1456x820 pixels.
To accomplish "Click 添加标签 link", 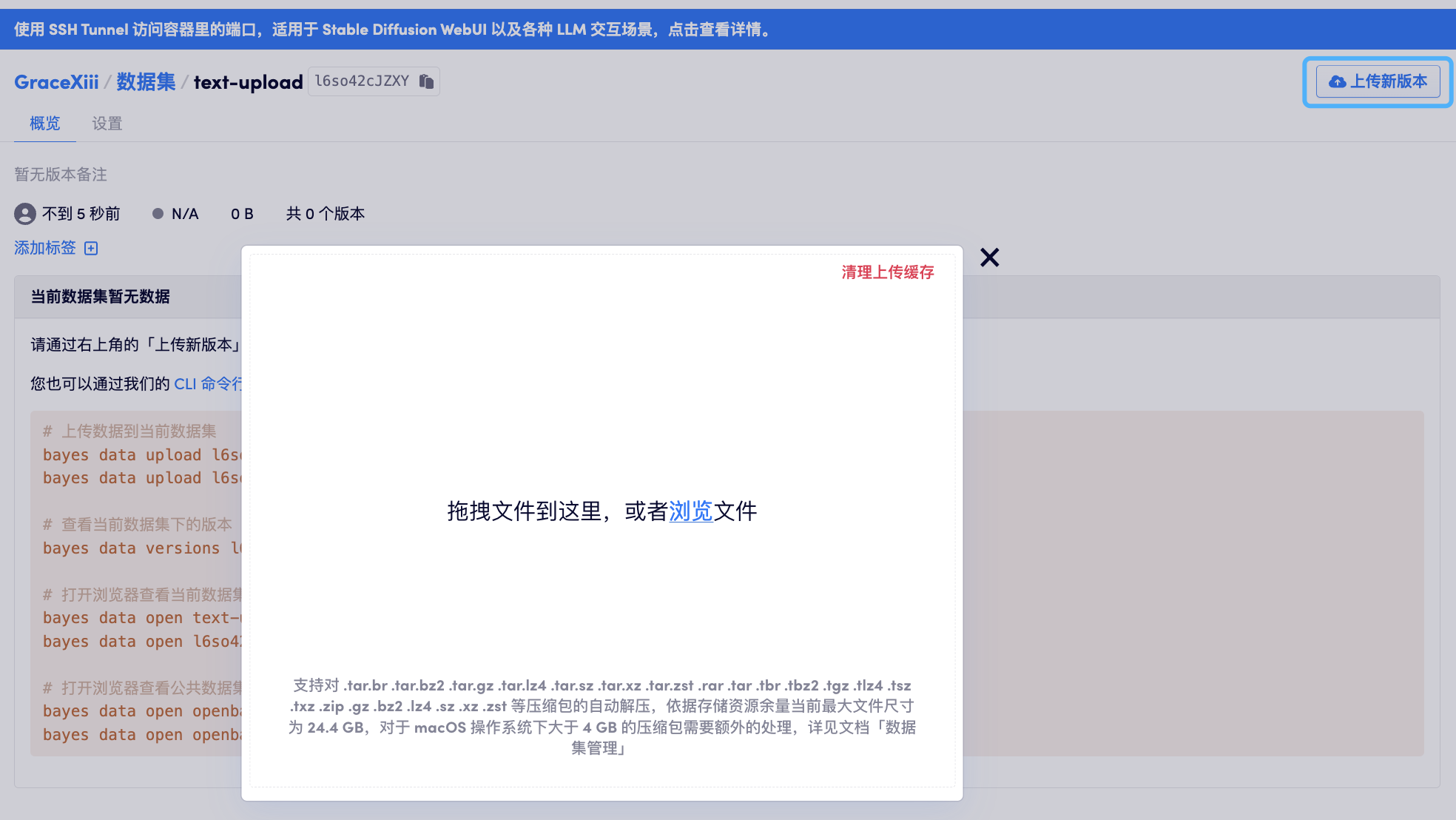I will [44, 248].
